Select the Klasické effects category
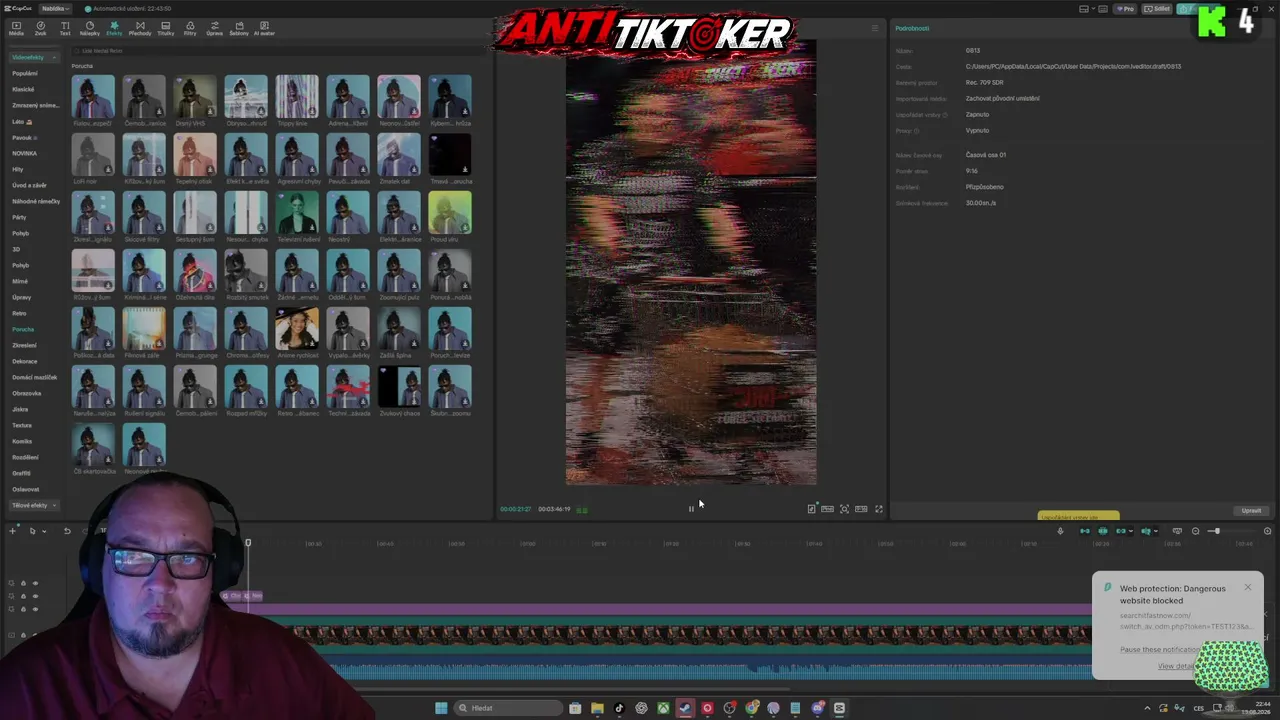Image resolution: width=1280 pixels, height=720 pixels. click(23, 89)
